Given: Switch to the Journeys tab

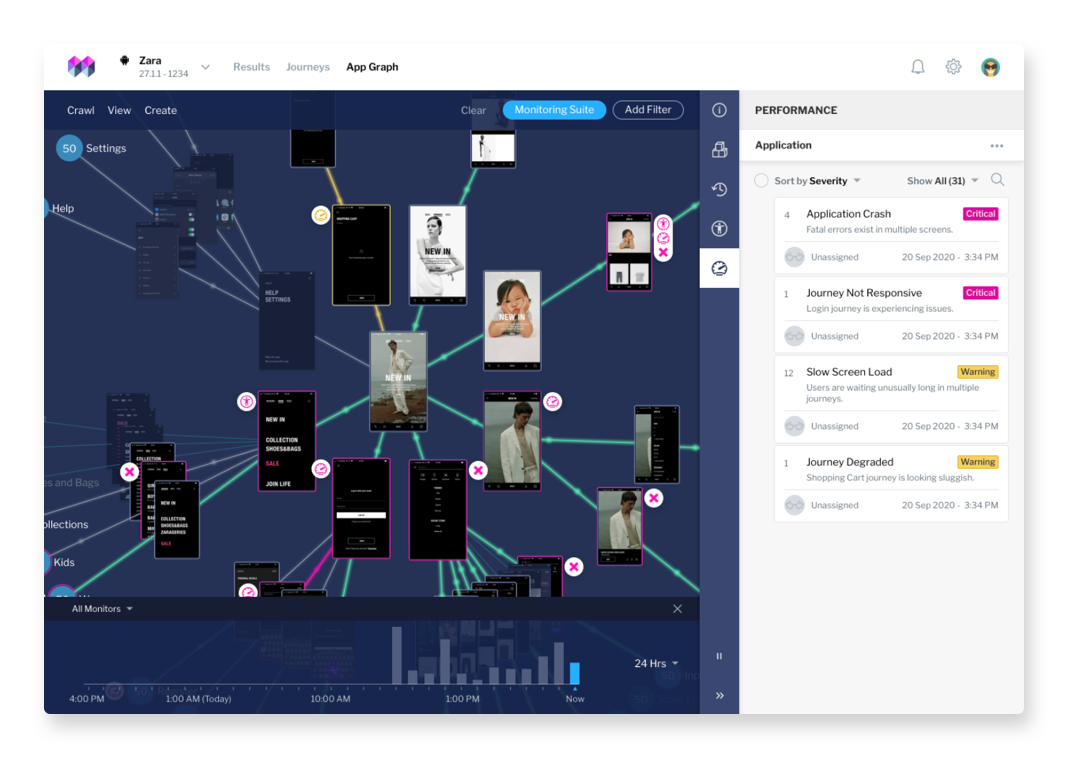Looking at the screenshot, I should tap(308, 67).
